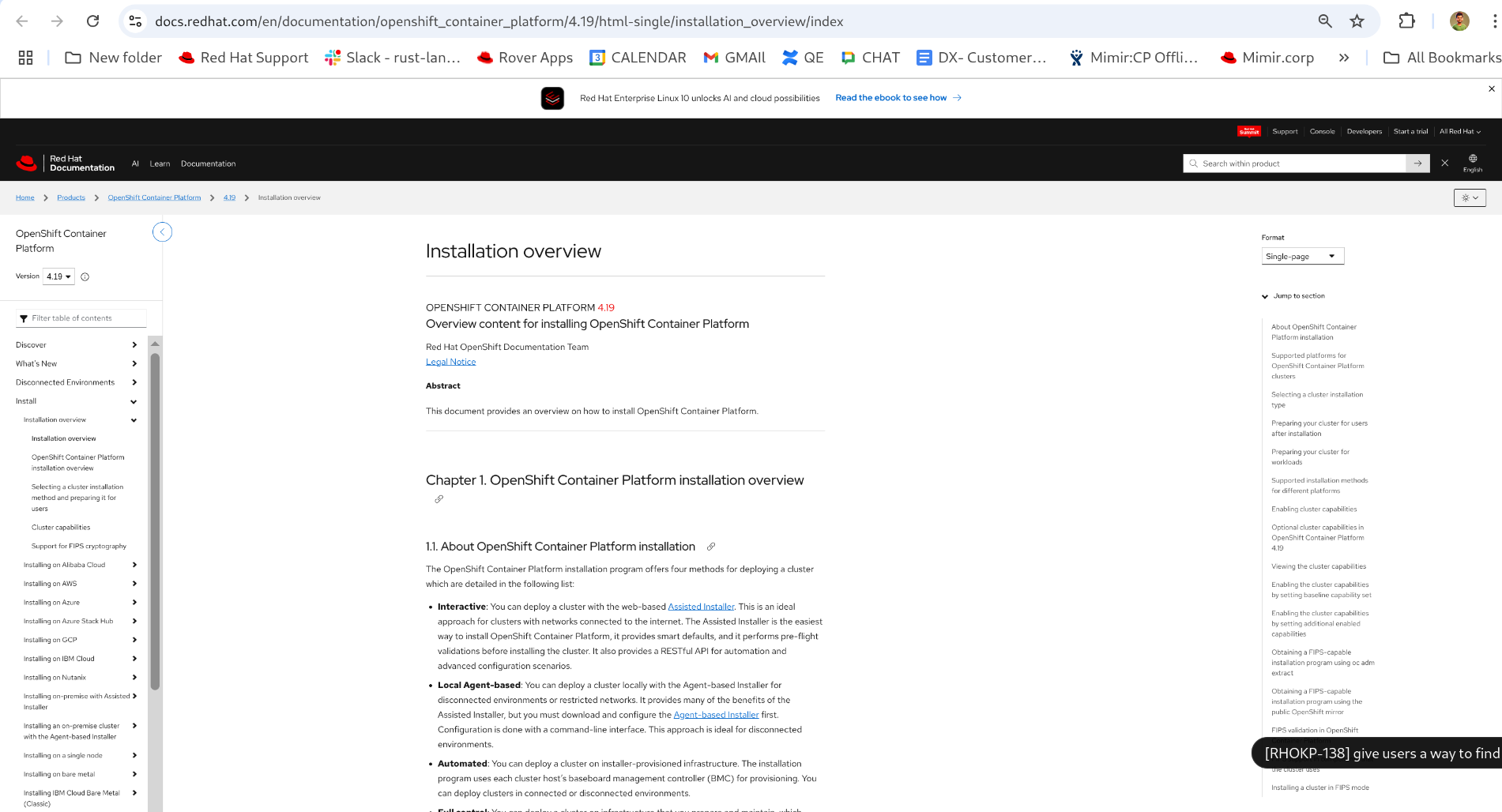Open the English language globe selector
The width and height of the screenshot is (1502, 812).
tap(1473, 163)
